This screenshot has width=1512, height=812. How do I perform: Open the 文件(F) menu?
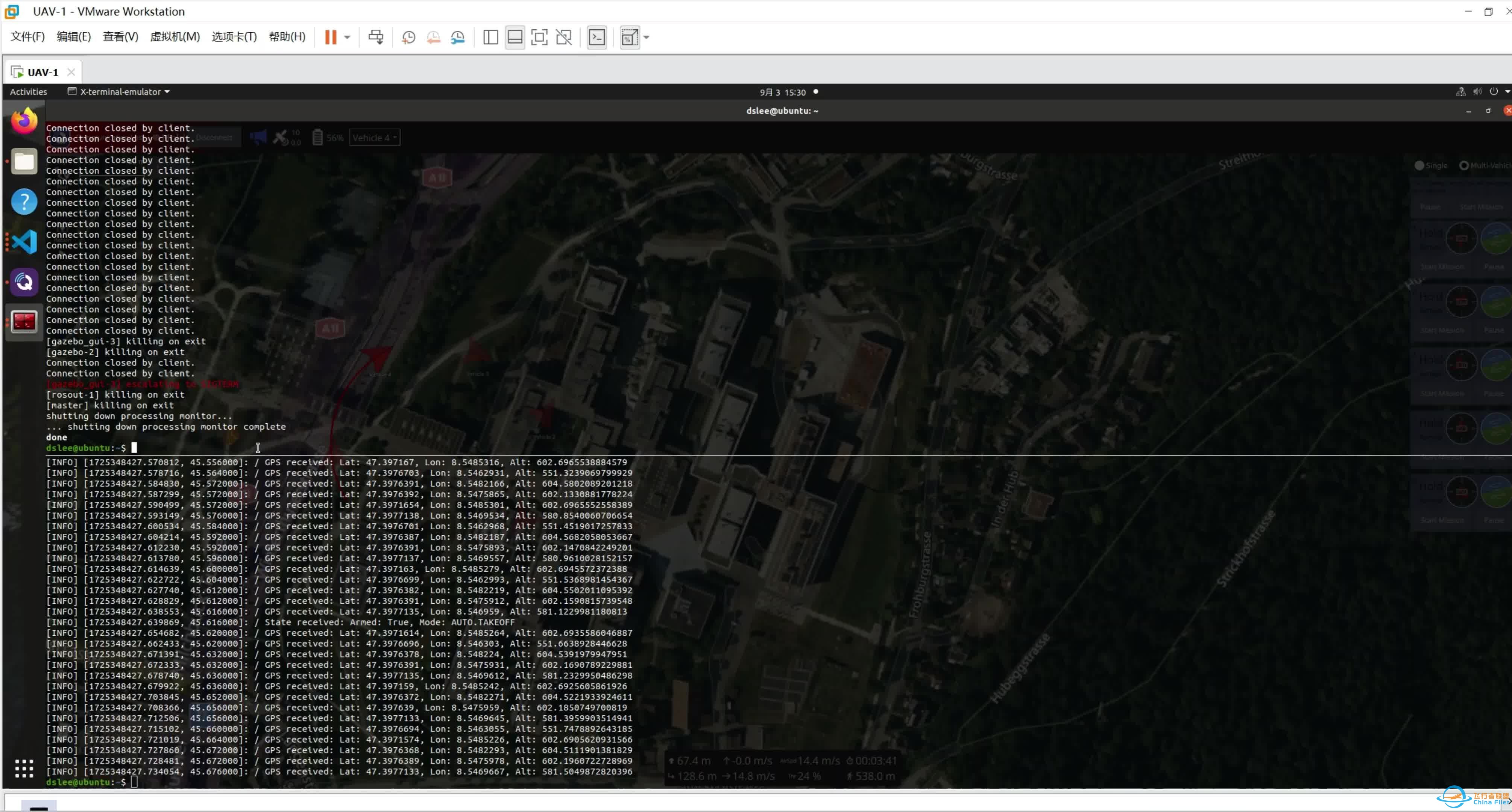pos(27,37)
